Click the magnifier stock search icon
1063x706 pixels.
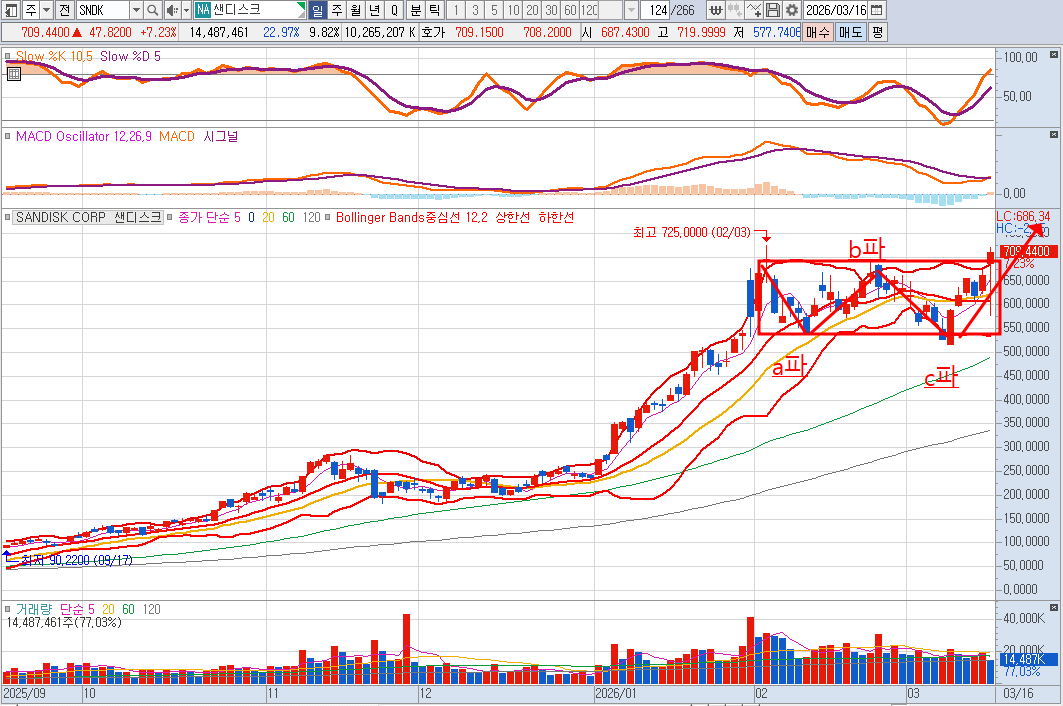point(153,10)
